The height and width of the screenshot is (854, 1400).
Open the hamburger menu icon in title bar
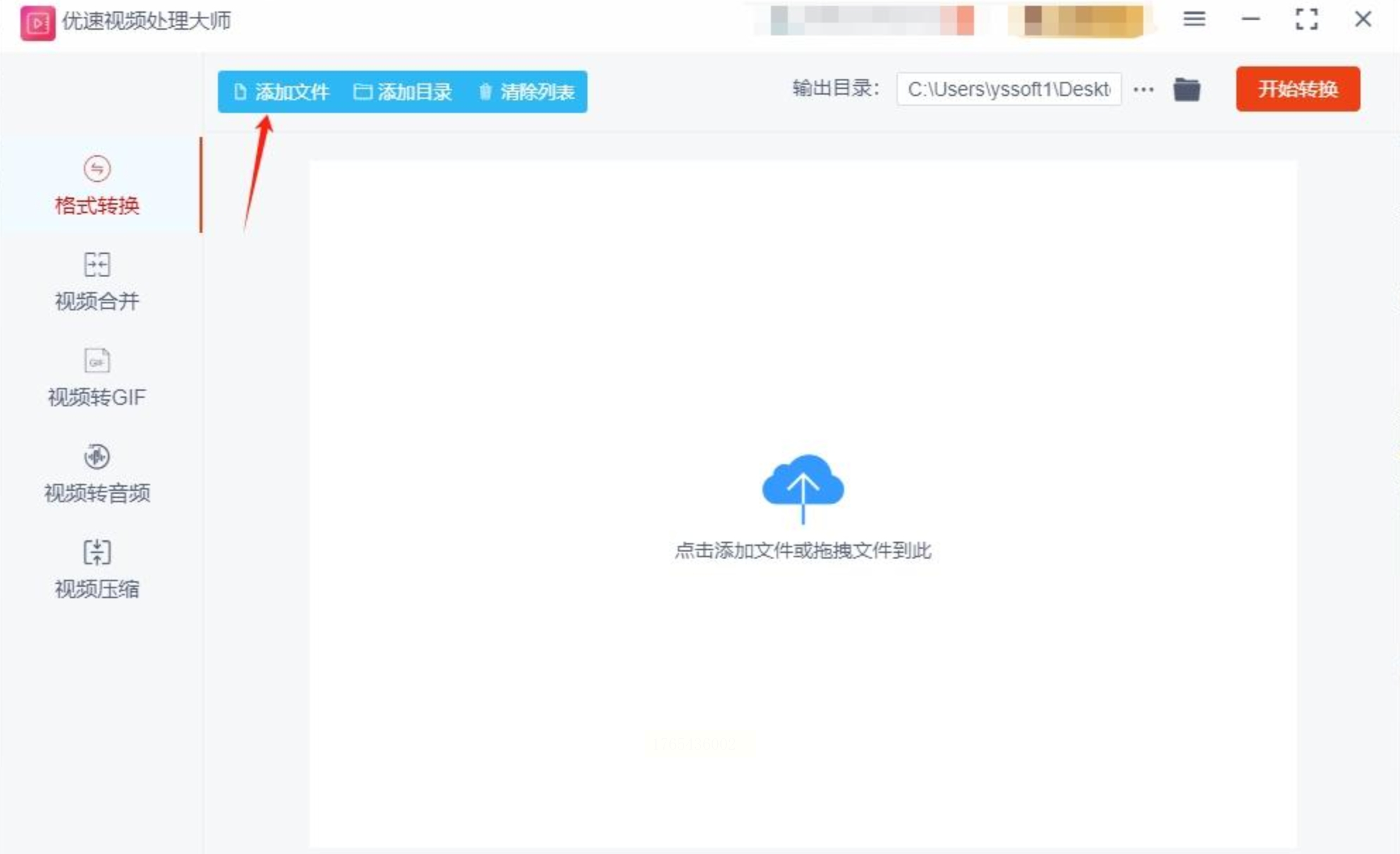point(1193,20)
